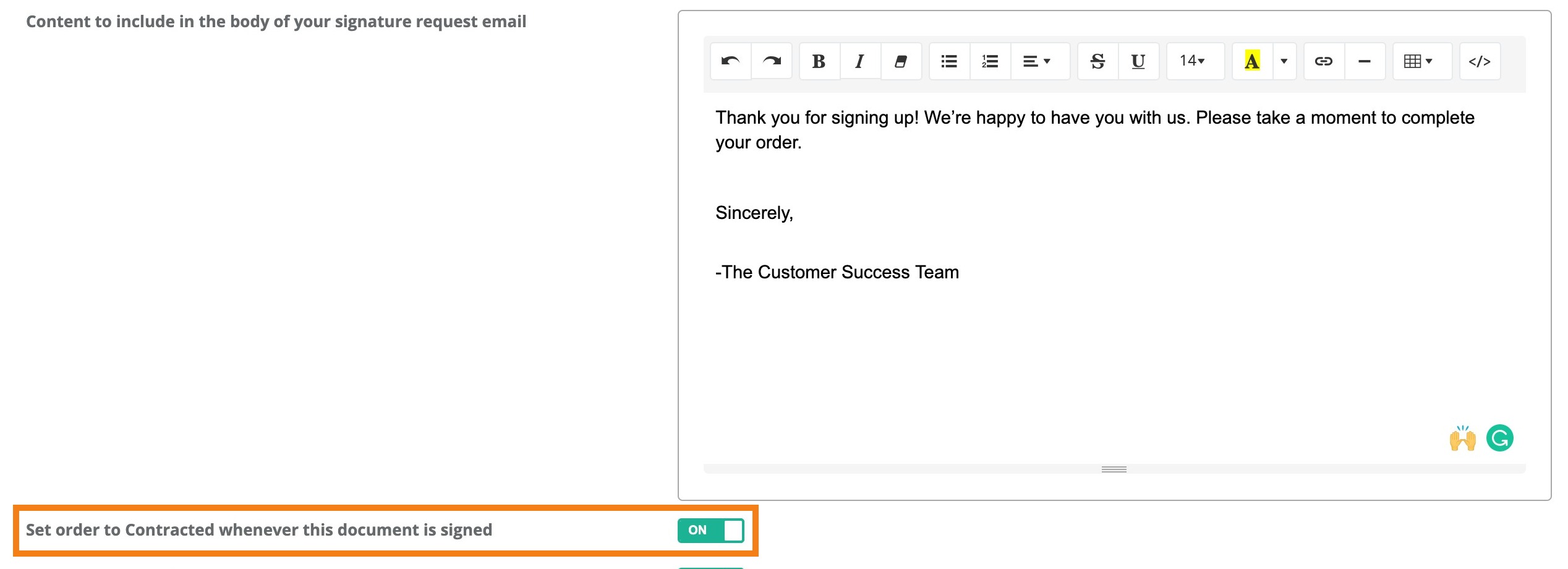Open the text alignment dropdown
This screenshot has width=1568, height=569.
click(x=1039, y=61)
